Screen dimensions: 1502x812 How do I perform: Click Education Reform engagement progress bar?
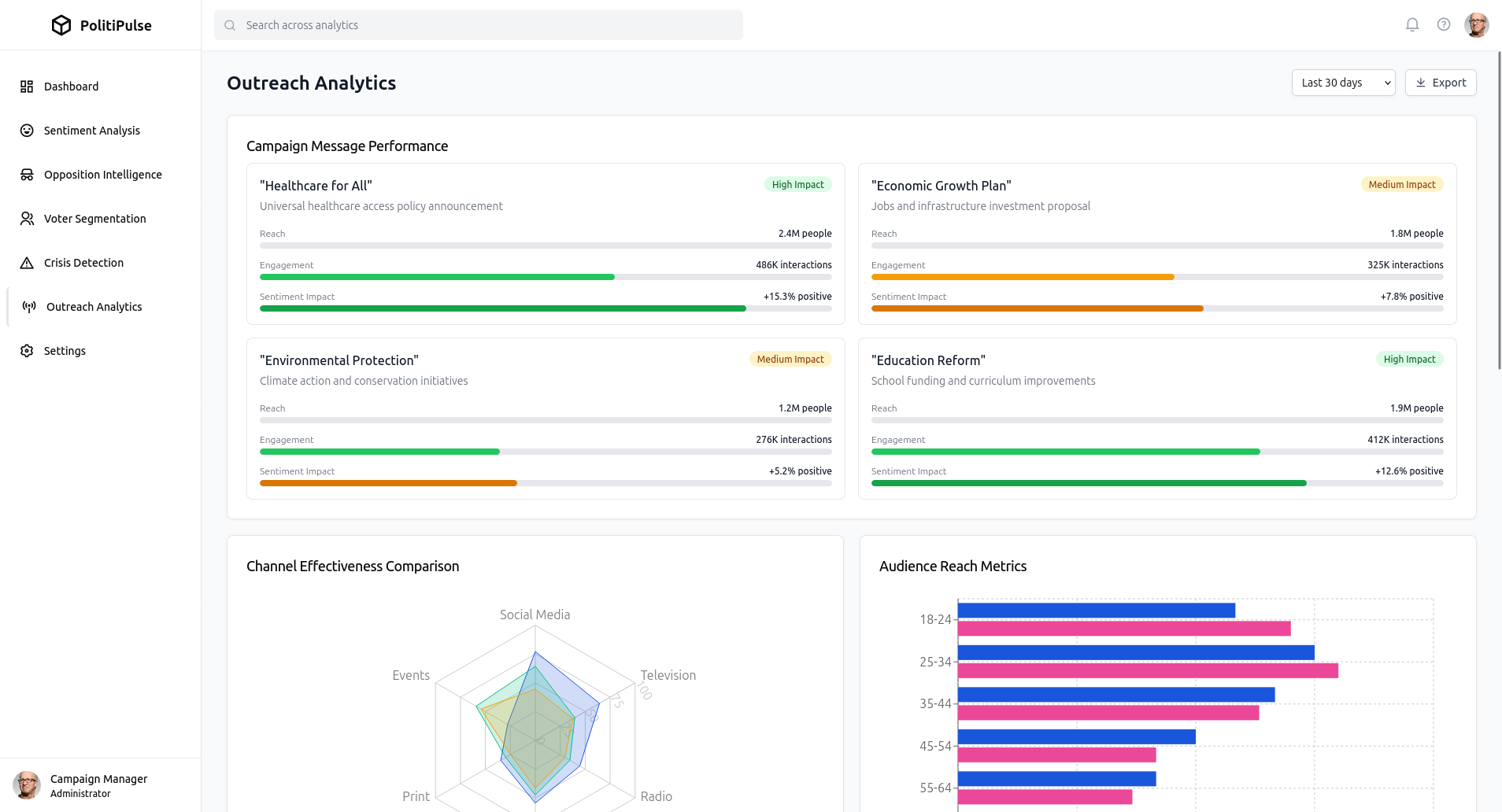tap(1157, 452)
